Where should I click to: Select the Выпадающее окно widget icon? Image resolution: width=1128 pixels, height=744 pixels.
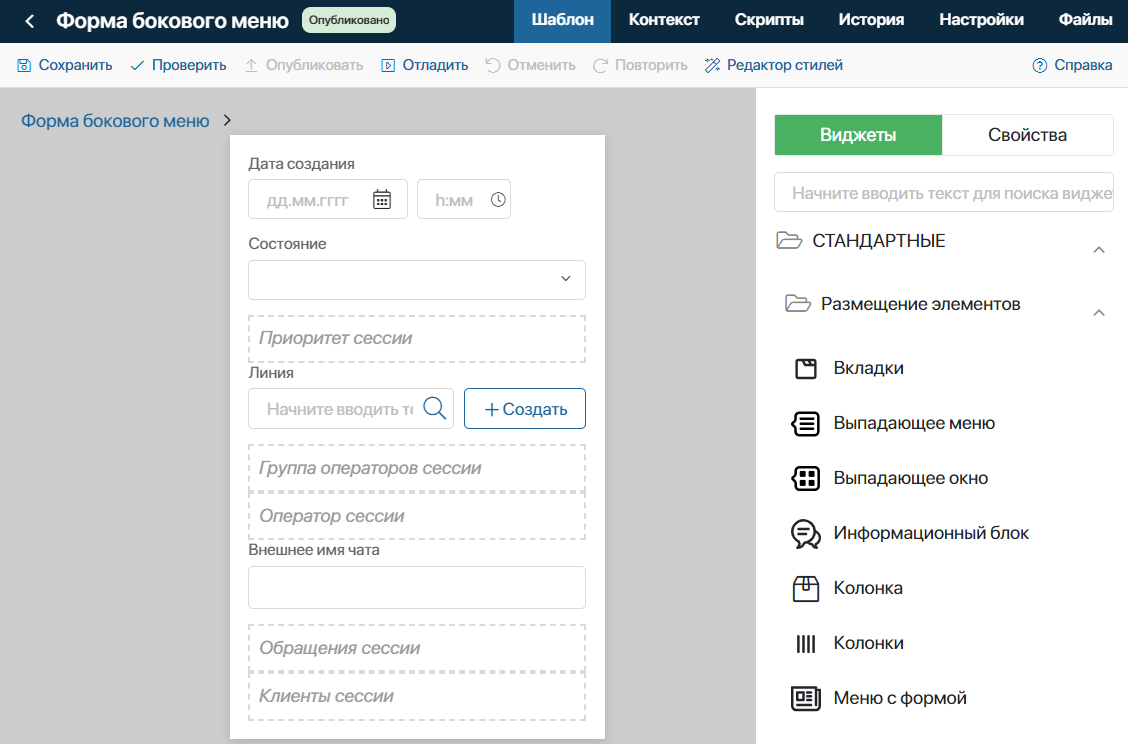806,478
